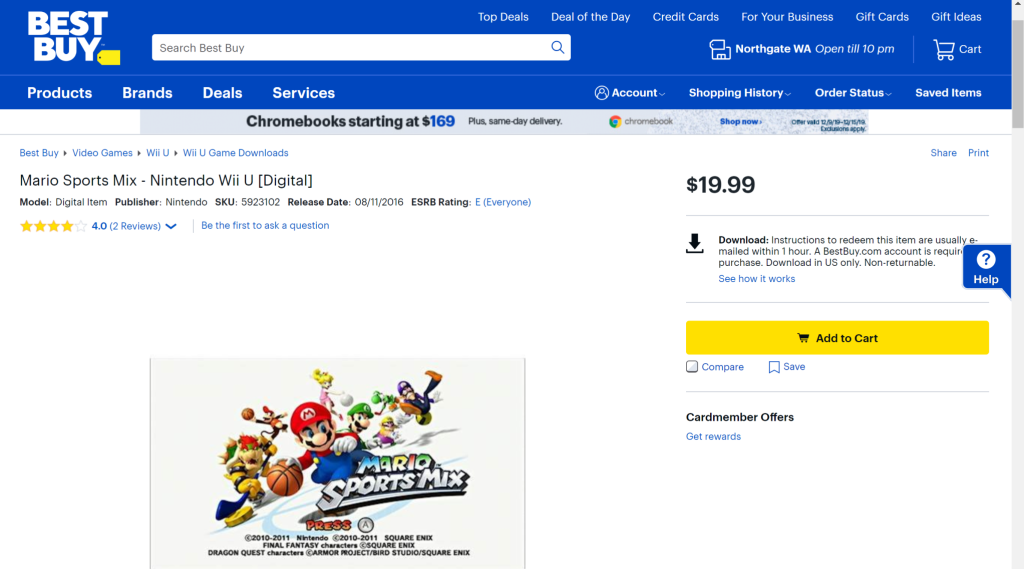Open the Products menu

[59, 93]
